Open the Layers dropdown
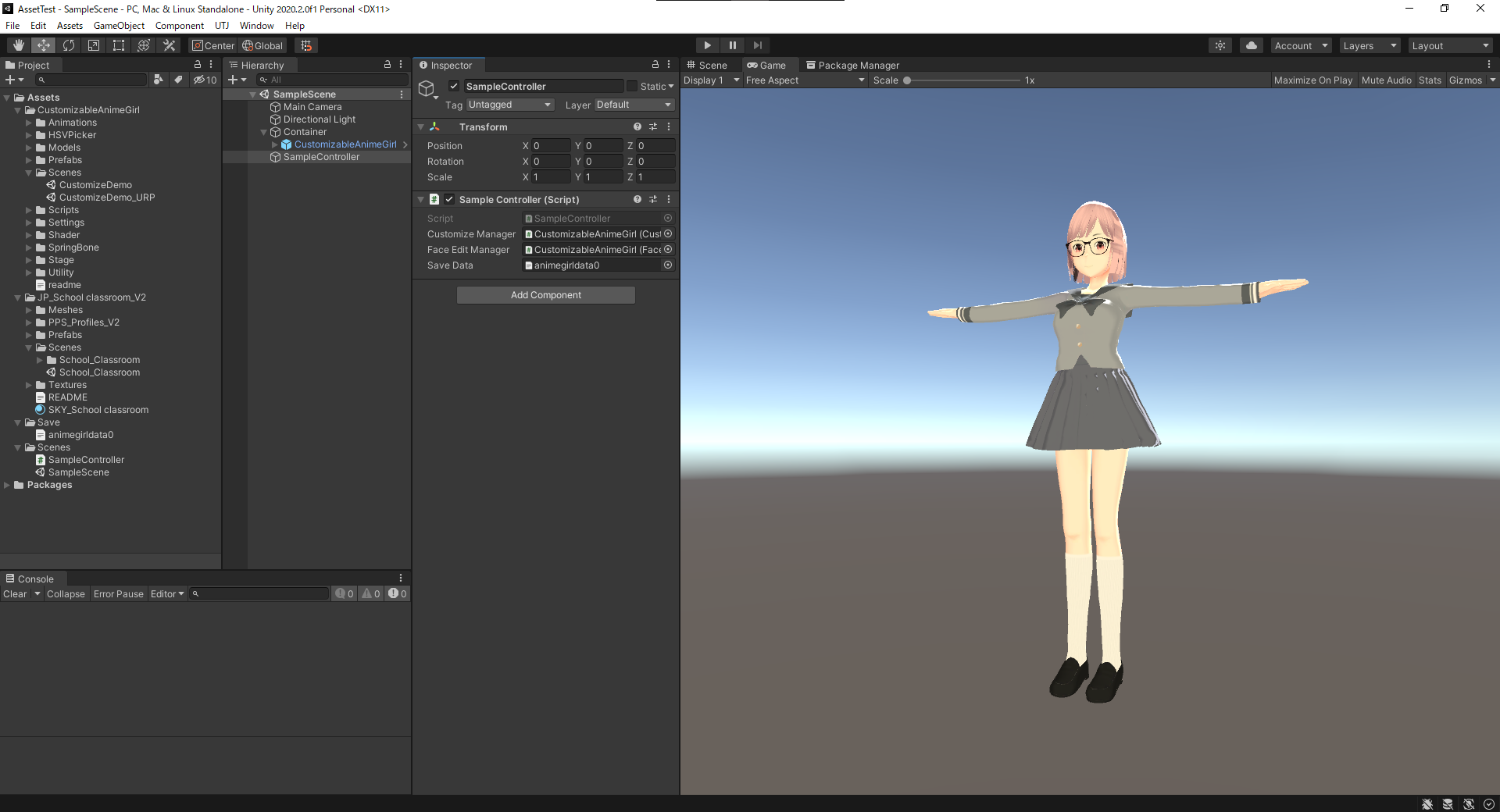 (x=1370, y=45)
